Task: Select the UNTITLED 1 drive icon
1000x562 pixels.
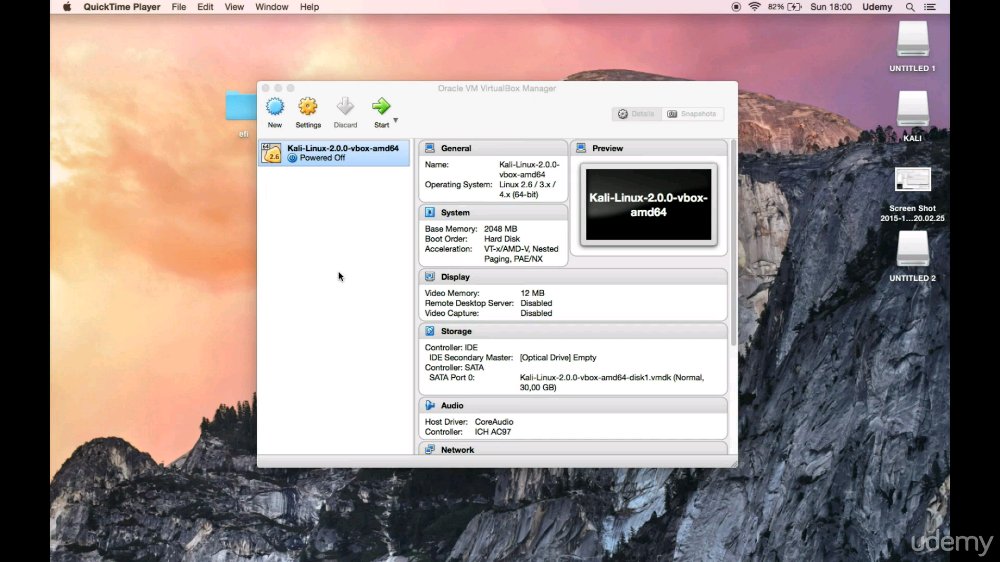Action: (x=913, y=40)
